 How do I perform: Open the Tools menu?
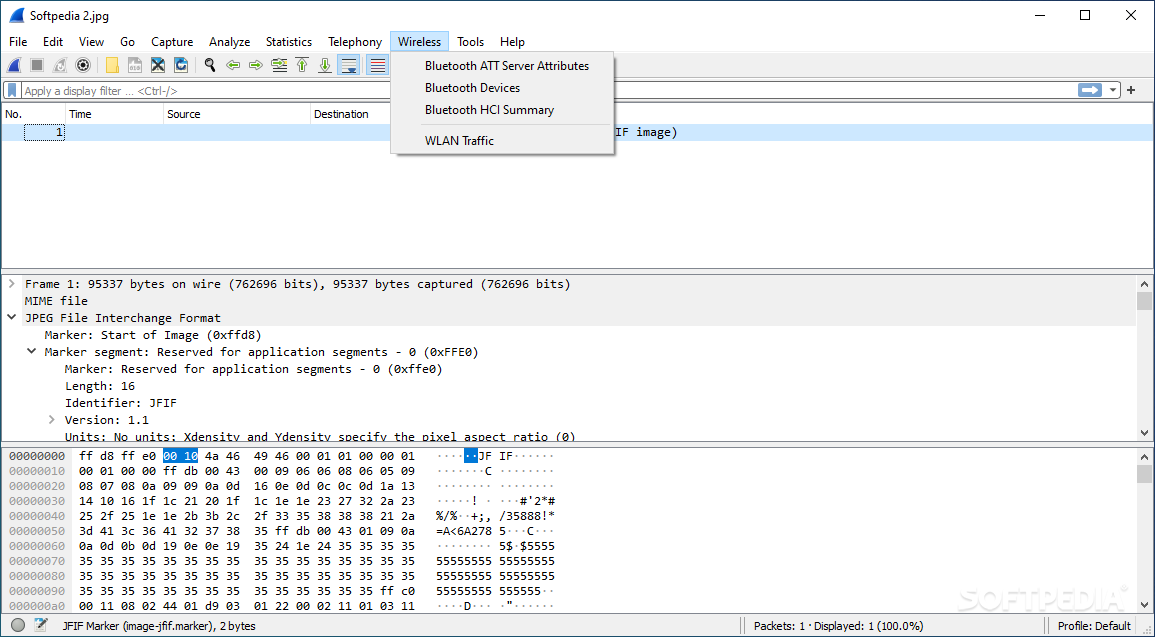(471, 42)
